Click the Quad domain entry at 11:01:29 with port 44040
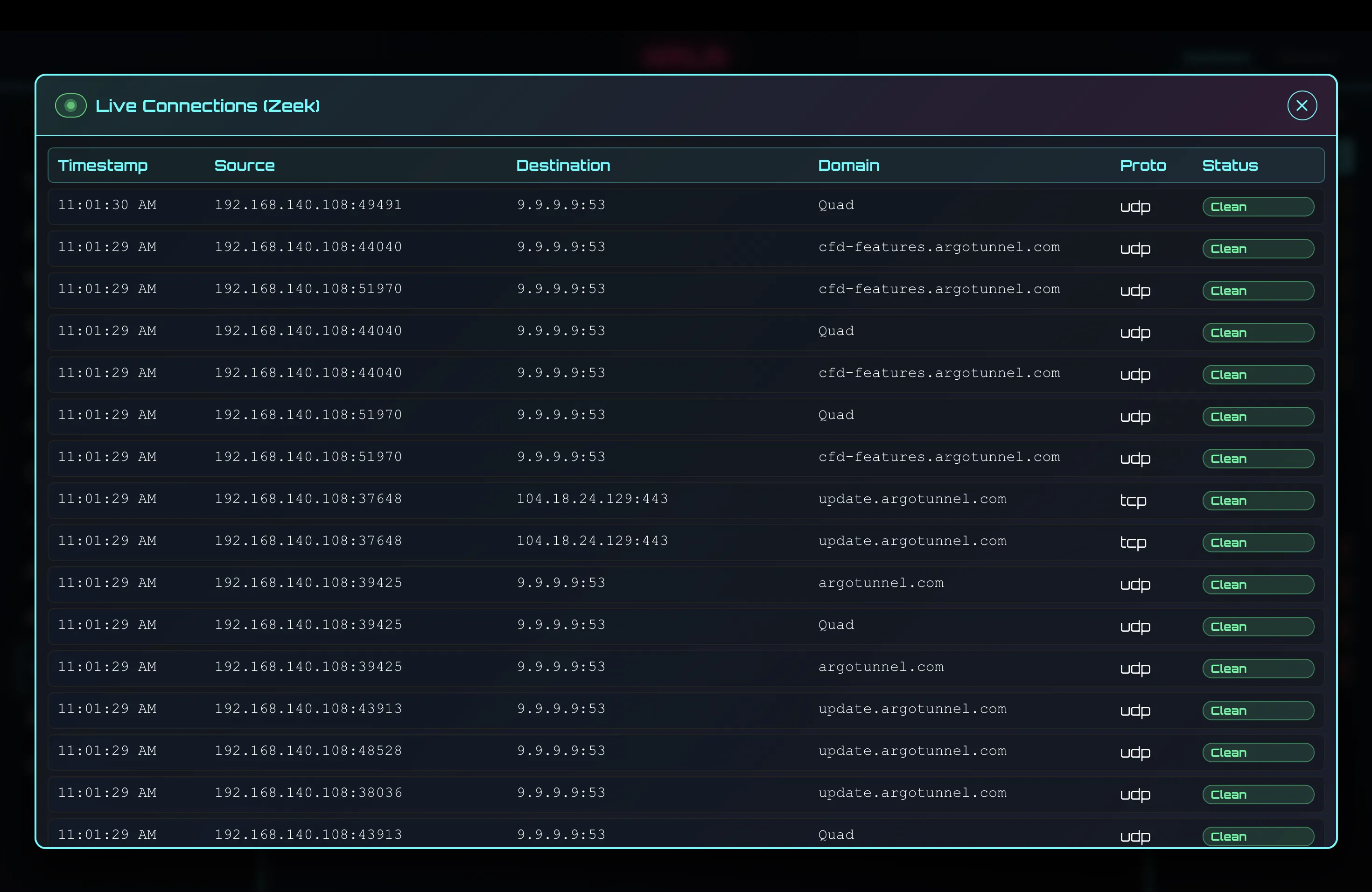 [836, 331]
